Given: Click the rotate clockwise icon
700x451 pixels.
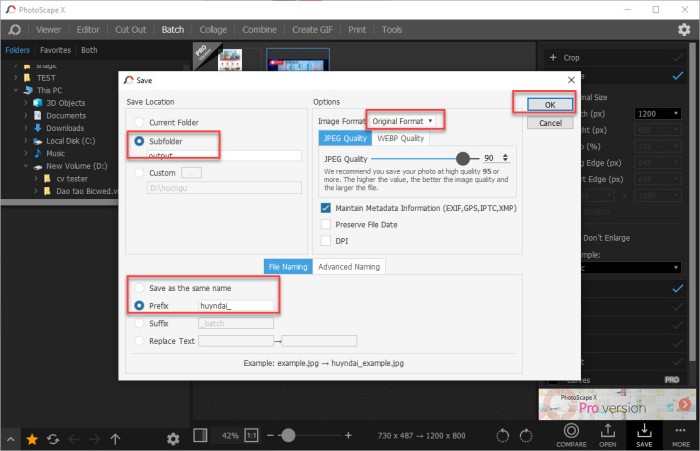Looking at the screenshot, I should (x=528, y=435).
